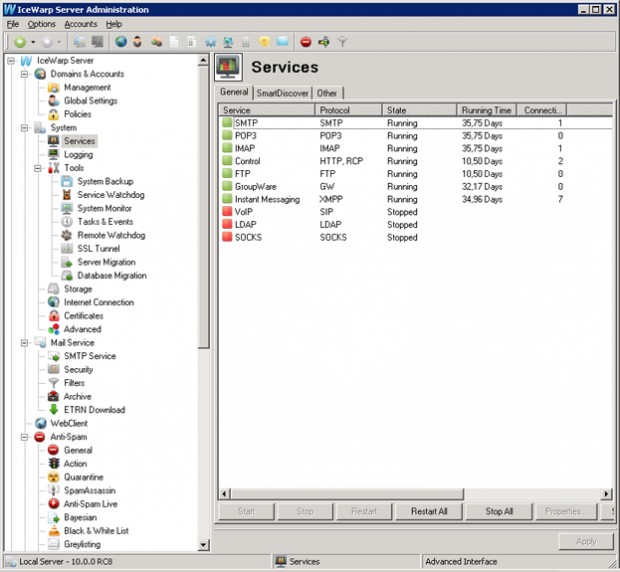This screenshot has height=572, width=620.
Task: Click the Start button
Action: click(x=246, y=512)
